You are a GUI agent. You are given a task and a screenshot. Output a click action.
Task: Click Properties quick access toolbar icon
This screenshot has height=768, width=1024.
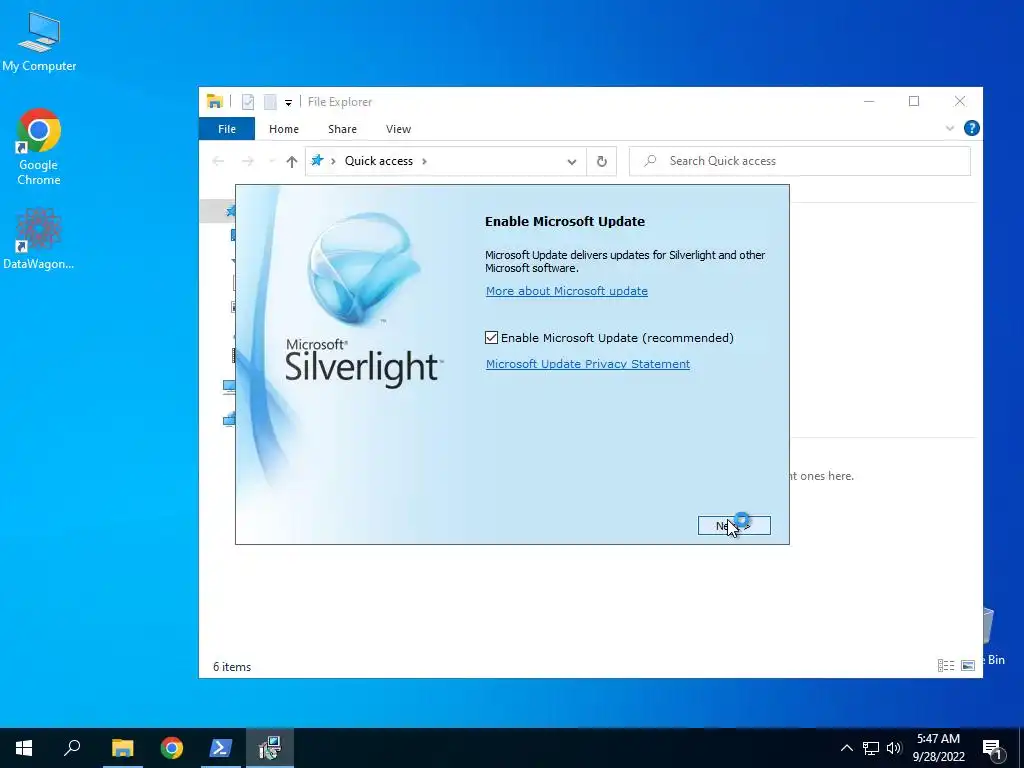click(x=248, y=102)
